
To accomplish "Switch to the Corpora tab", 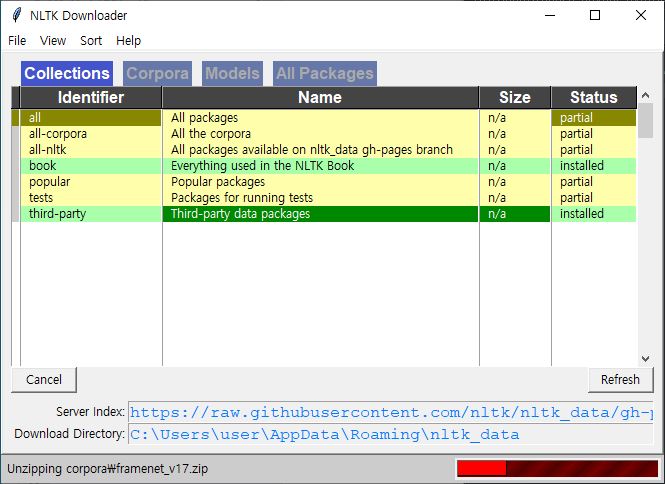I will click(157, 73).
